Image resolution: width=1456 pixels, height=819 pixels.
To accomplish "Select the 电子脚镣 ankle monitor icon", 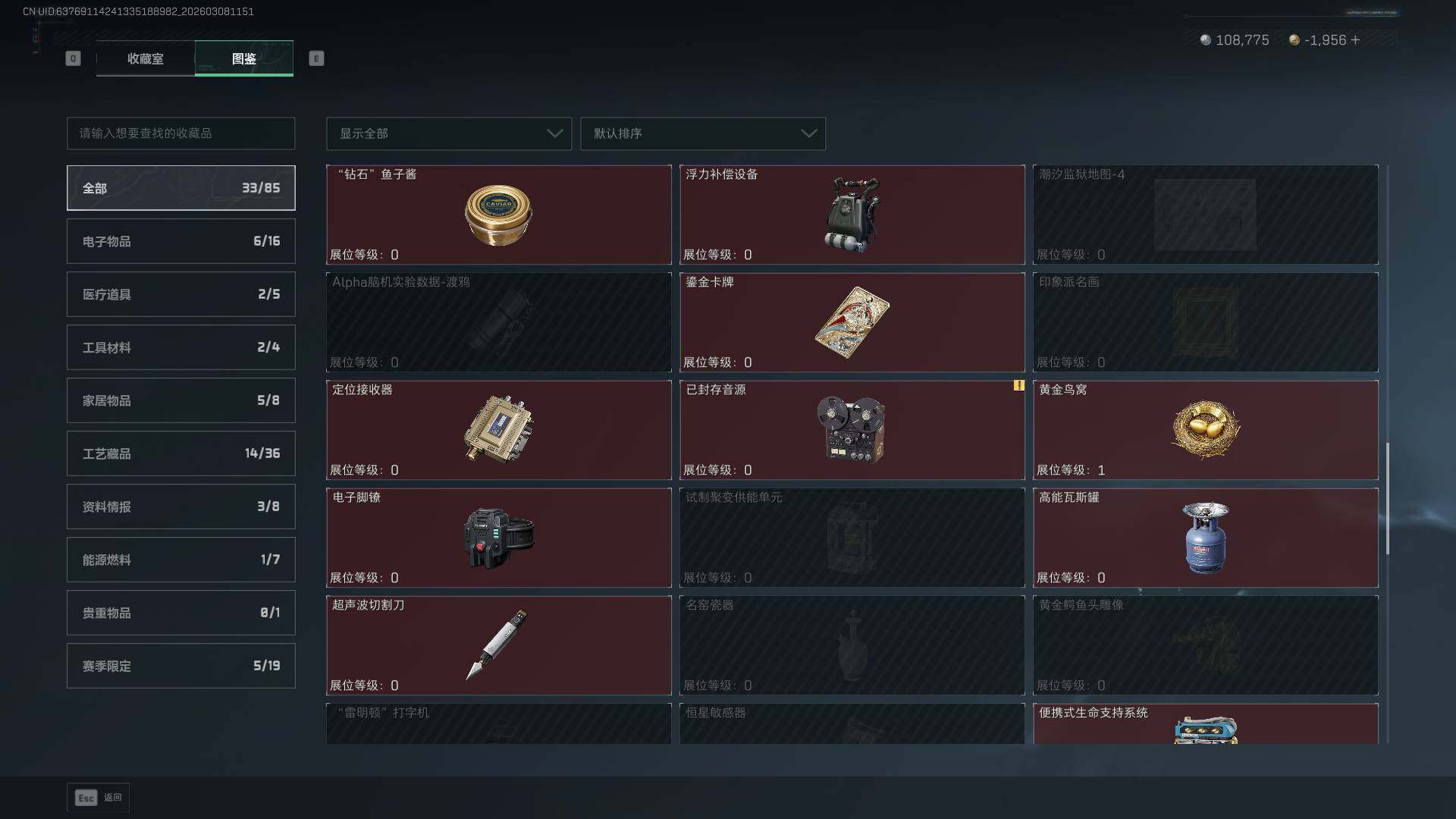I will pos(498,538).
